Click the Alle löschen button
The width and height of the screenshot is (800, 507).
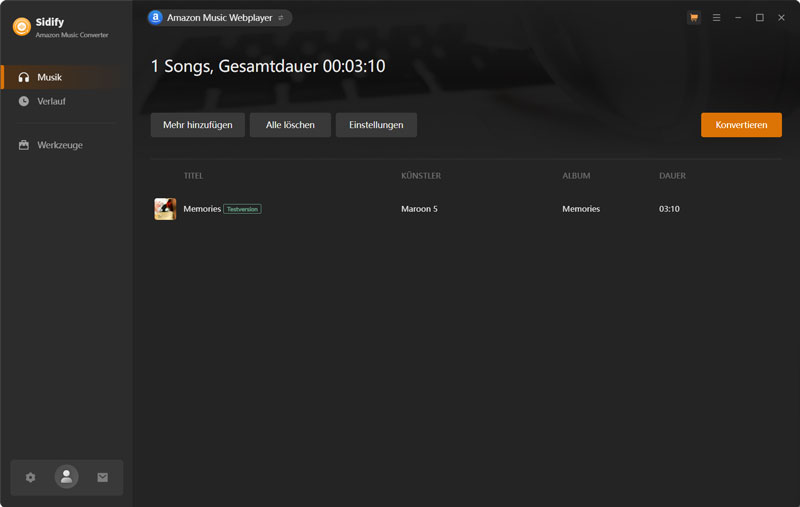(x=290, y=125)
